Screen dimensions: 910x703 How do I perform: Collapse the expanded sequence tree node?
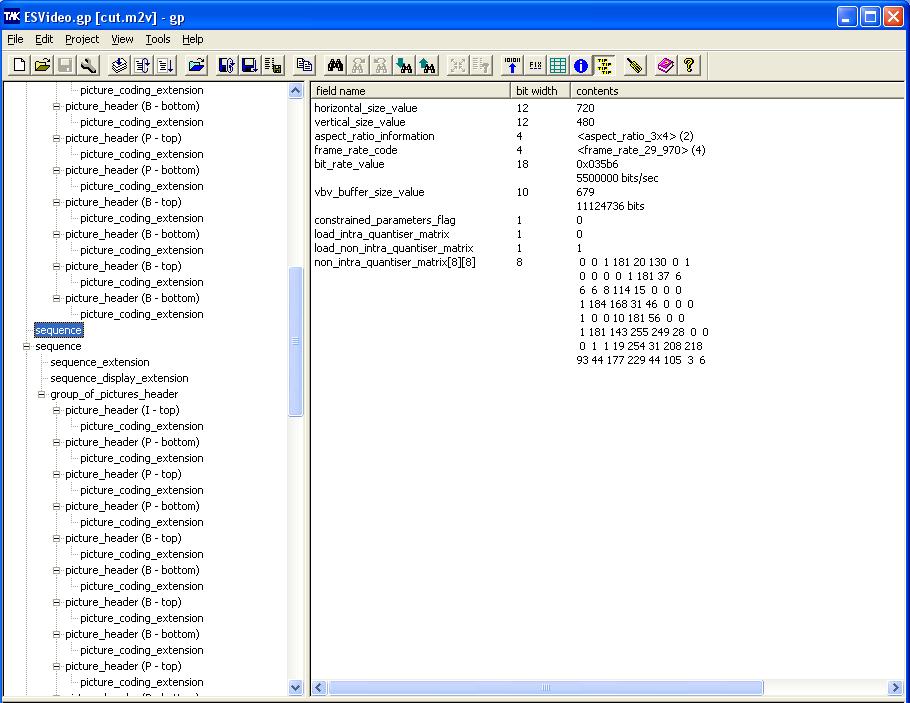tap(26, 347)
